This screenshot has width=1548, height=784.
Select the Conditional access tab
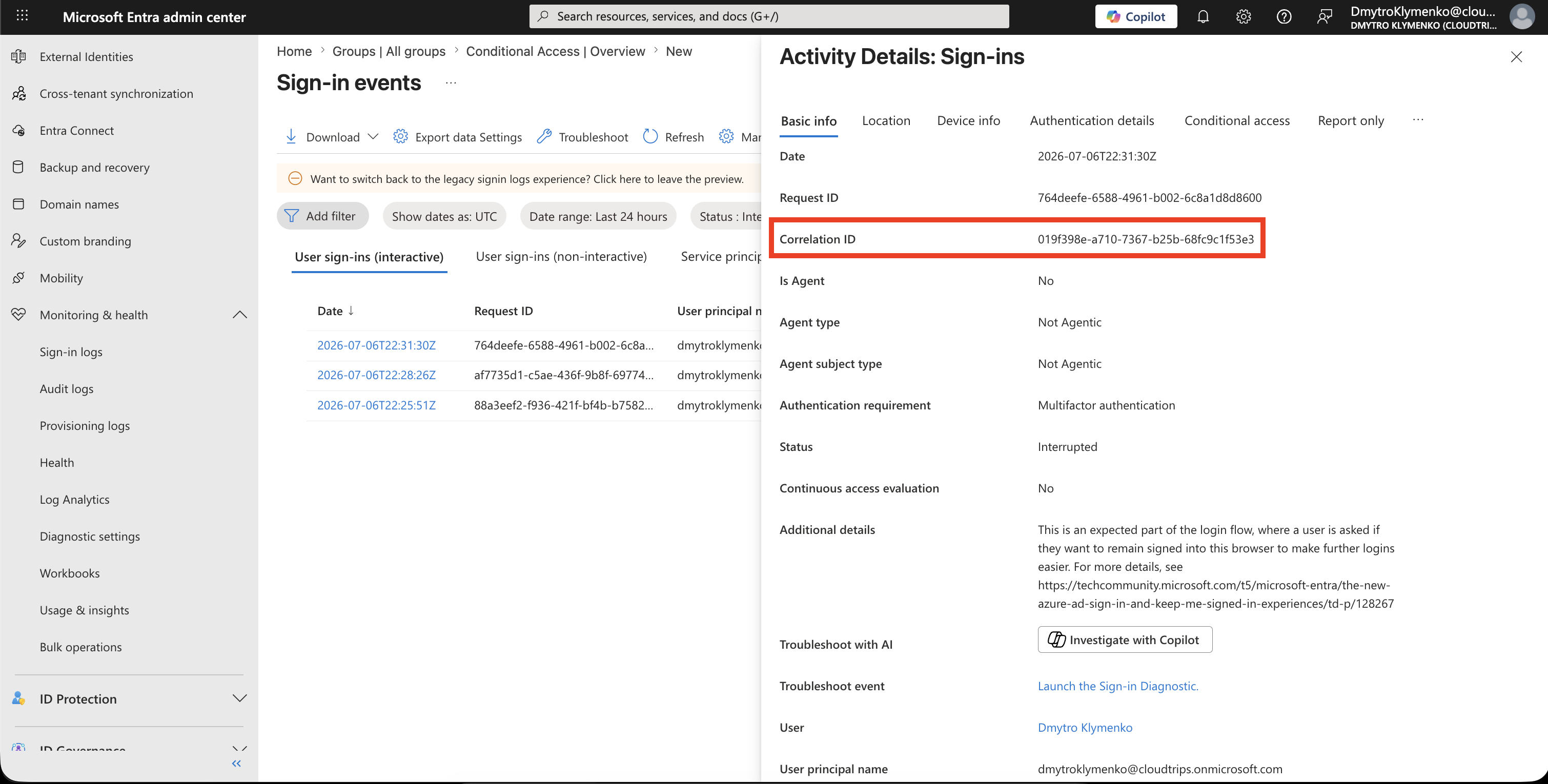[x=1237, y=121]
